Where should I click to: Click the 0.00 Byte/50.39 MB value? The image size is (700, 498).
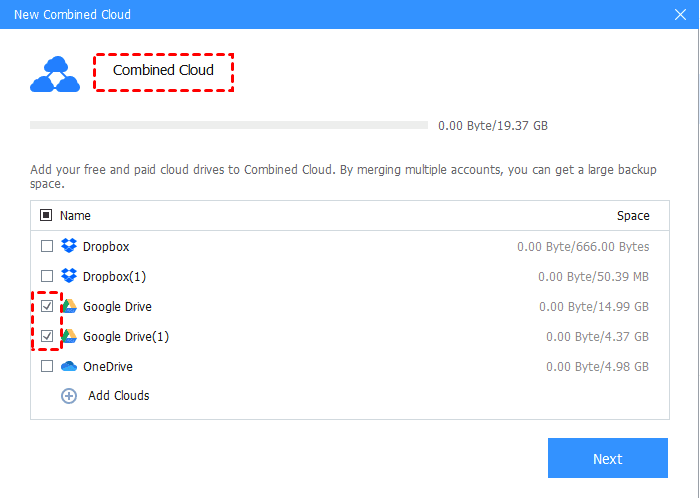click(x=593, y=277)
